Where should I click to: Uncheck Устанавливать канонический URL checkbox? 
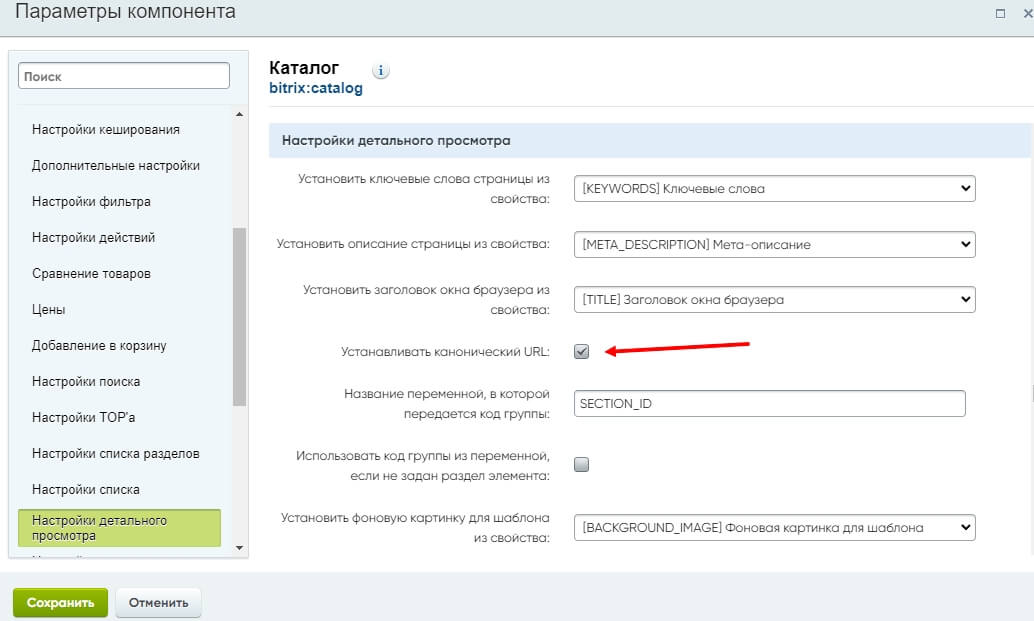(x=581, y=351)
